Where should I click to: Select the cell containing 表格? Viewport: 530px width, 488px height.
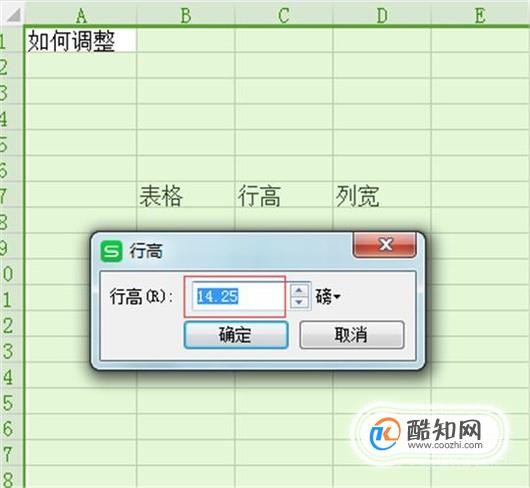(x=186, y=194)
